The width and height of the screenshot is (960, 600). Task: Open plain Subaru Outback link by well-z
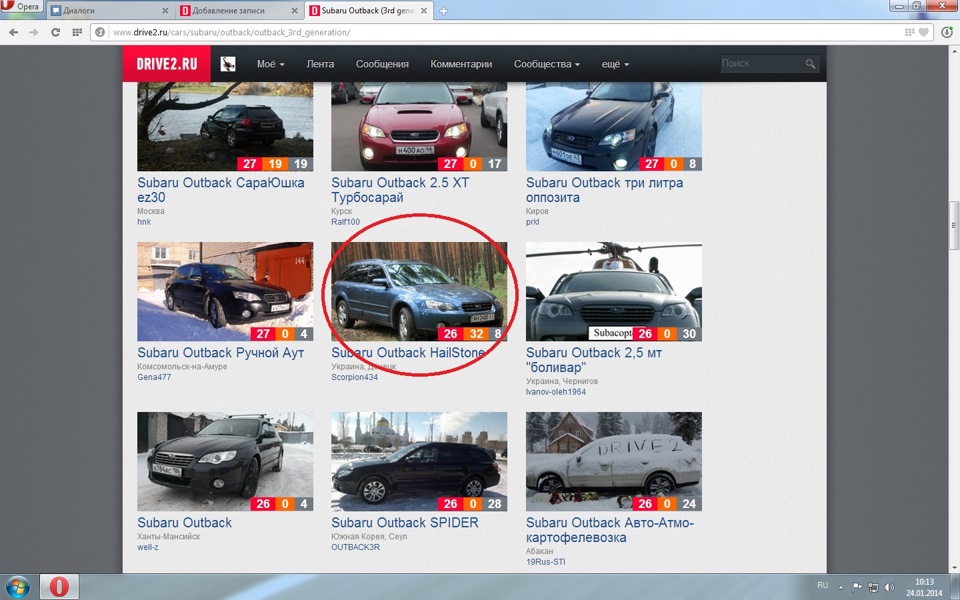click(184, 523)
